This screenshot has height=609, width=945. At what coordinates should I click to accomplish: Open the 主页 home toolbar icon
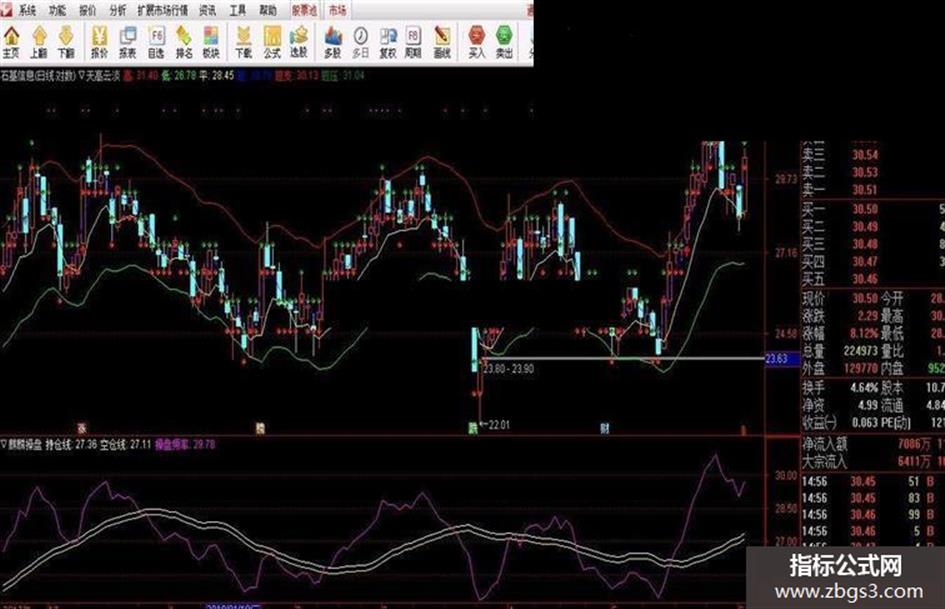point(11,42)
